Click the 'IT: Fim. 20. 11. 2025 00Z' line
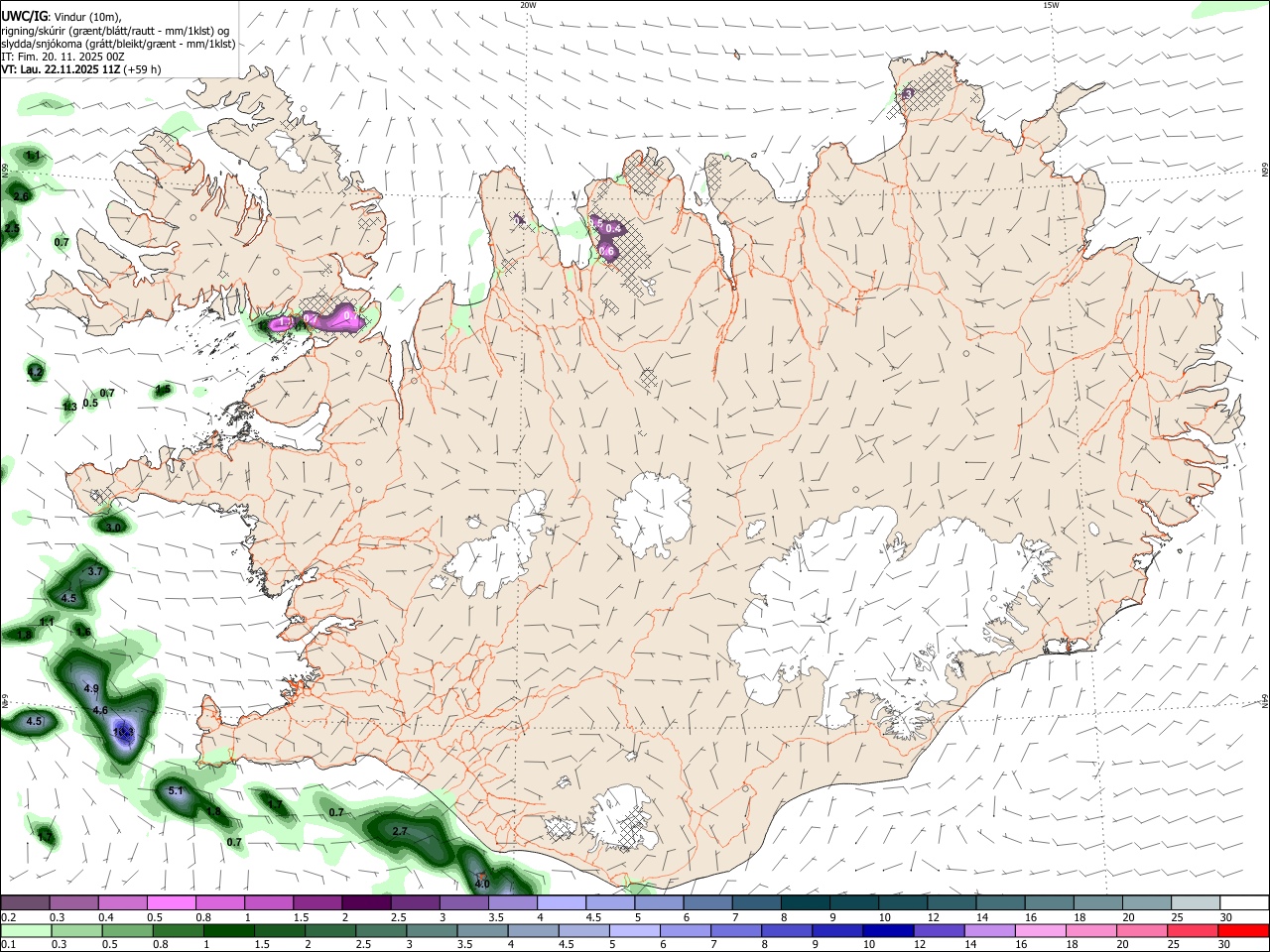 point(63,57)
